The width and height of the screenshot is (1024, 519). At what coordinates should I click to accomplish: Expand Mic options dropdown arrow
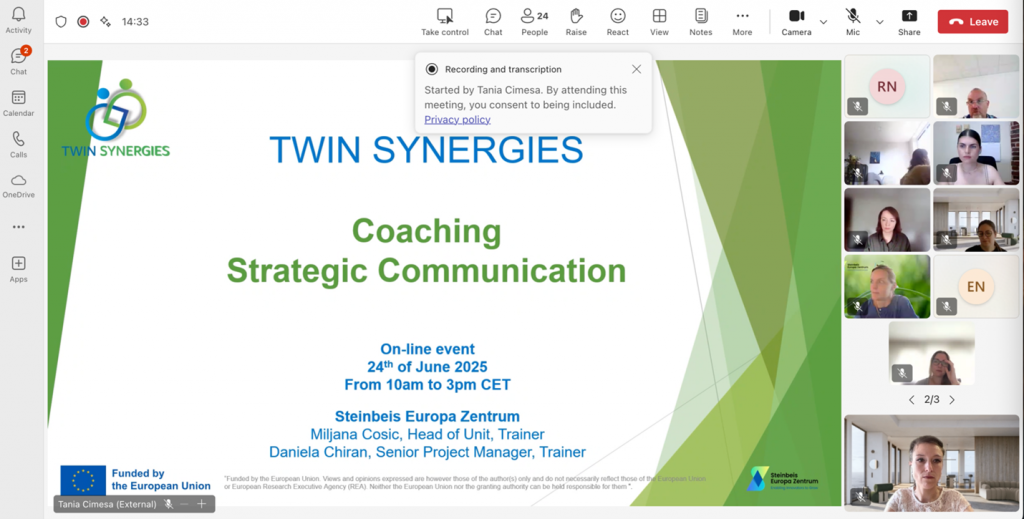880,22
